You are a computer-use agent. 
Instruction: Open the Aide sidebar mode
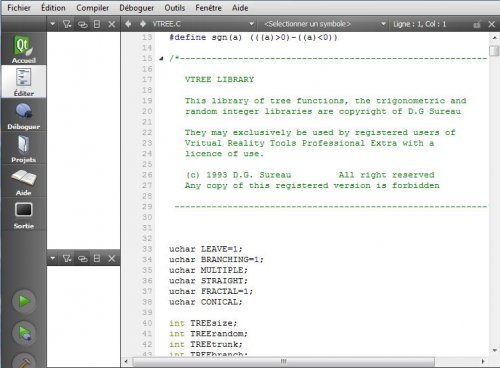pyautogui.click(x=23, y=181)
